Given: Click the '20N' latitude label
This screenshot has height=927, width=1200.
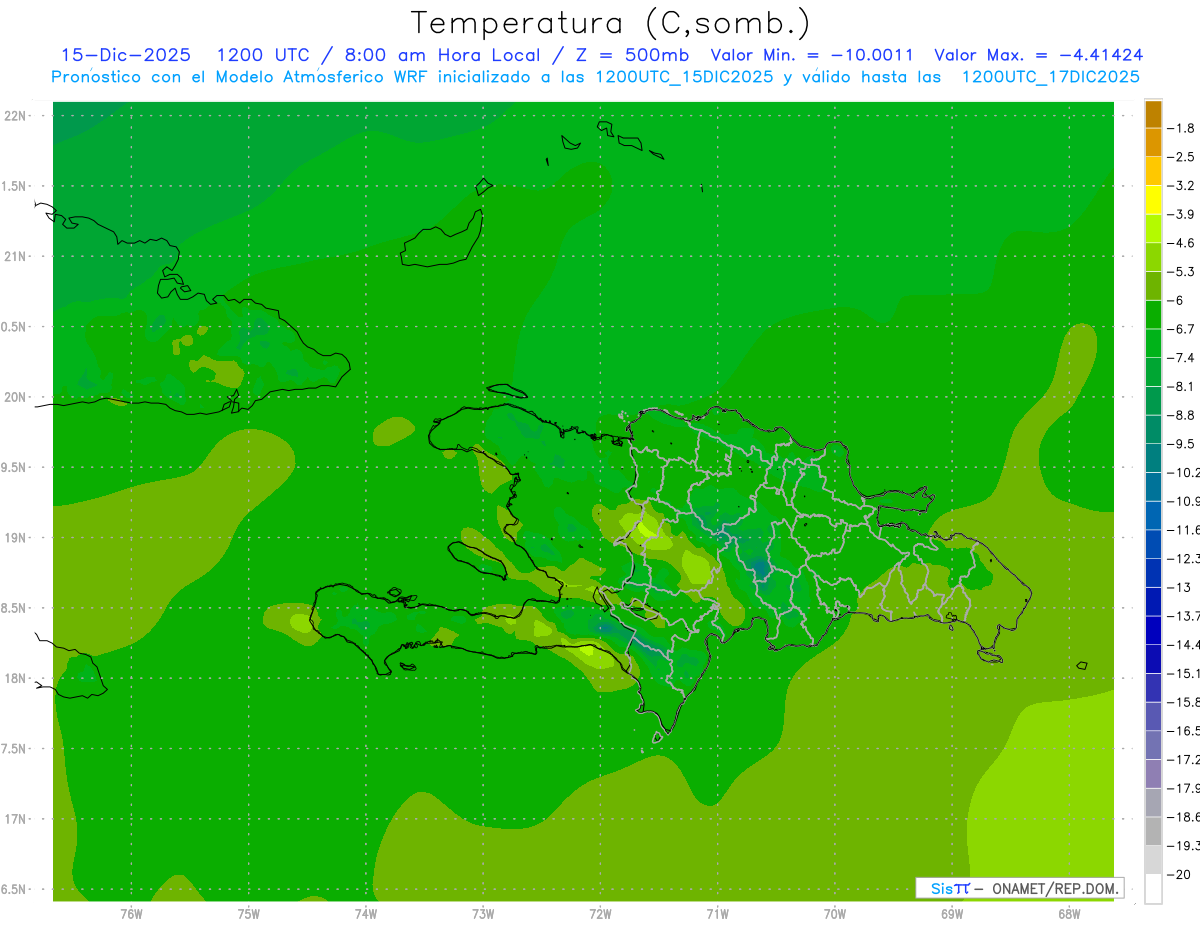Looking at the screenshot, I should click(14, 397).
